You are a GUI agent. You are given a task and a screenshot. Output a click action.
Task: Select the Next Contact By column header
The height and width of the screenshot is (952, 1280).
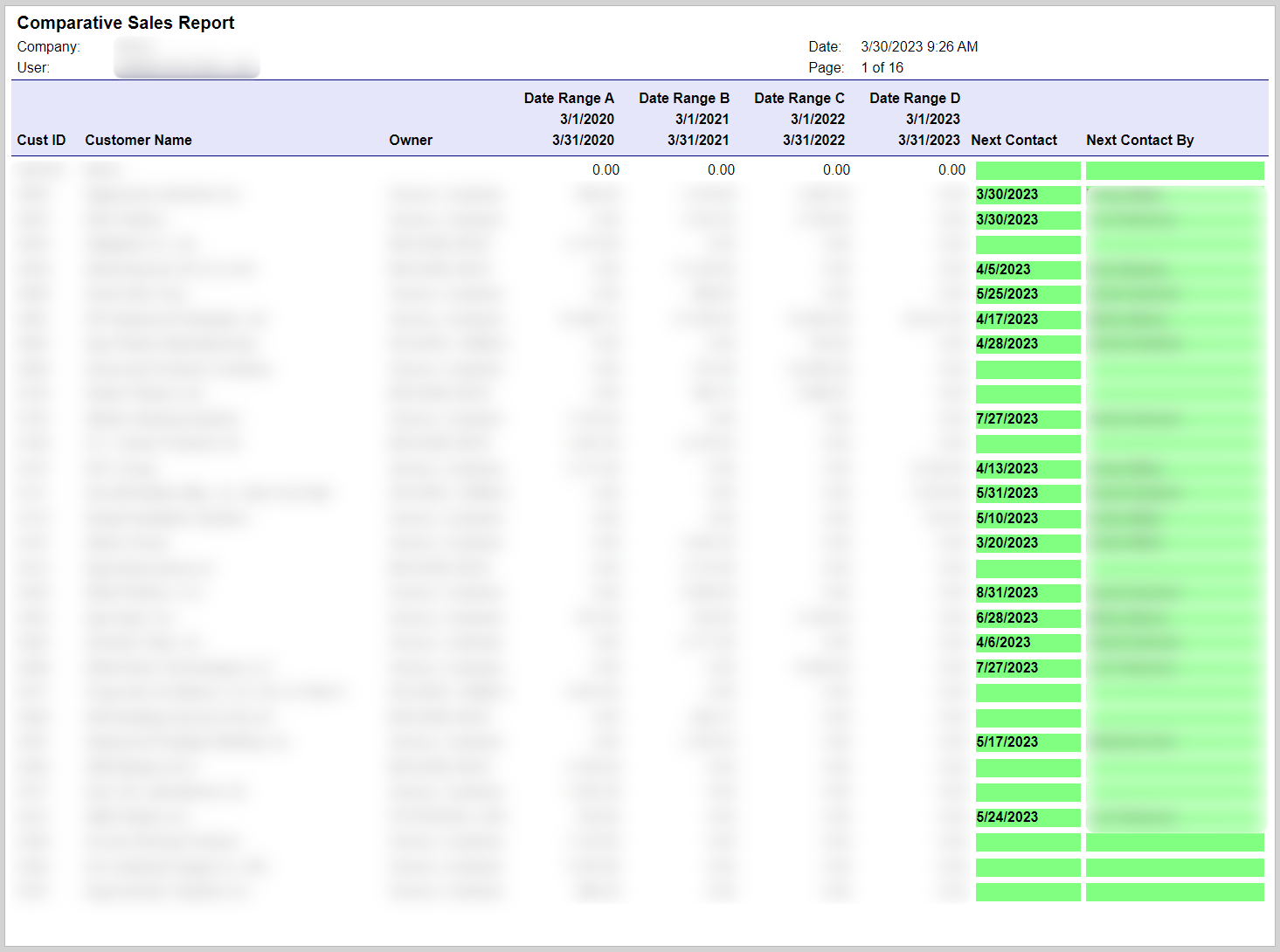tap(1139, 140)
